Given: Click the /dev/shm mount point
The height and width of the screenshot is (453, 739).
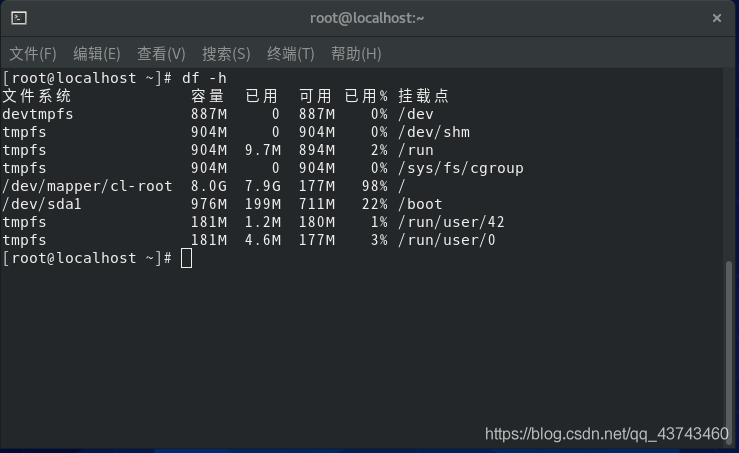Looking at the screenshot, I should (434, 132).
